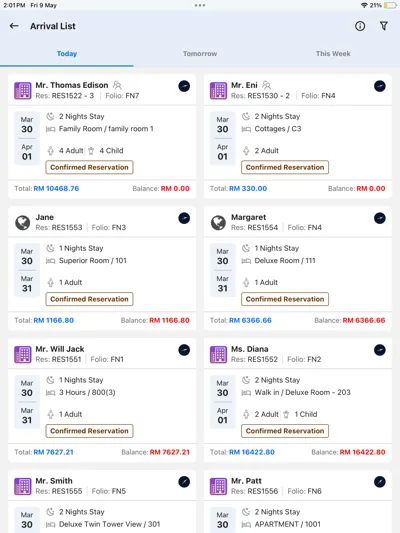
Task: Click hotel building icon on Ms. Diana card
Action: 218,355
